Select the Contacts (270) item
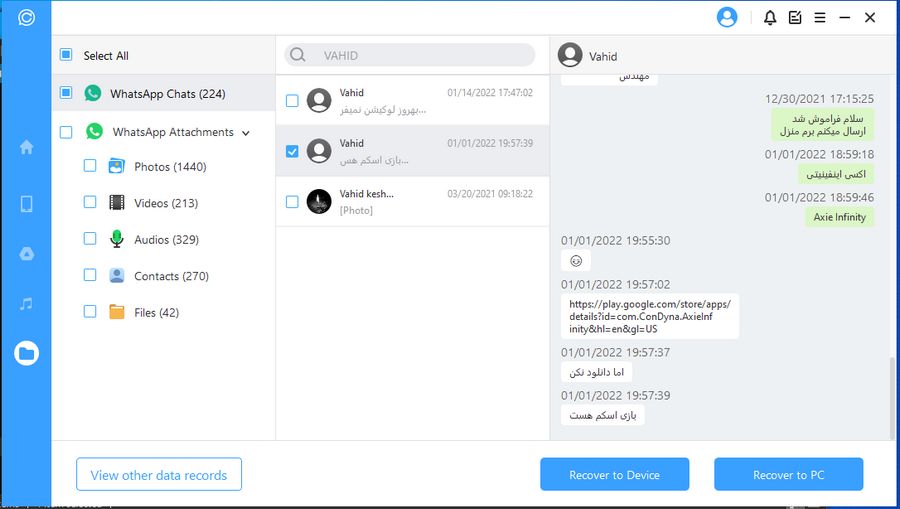 (x=171, y=276)
